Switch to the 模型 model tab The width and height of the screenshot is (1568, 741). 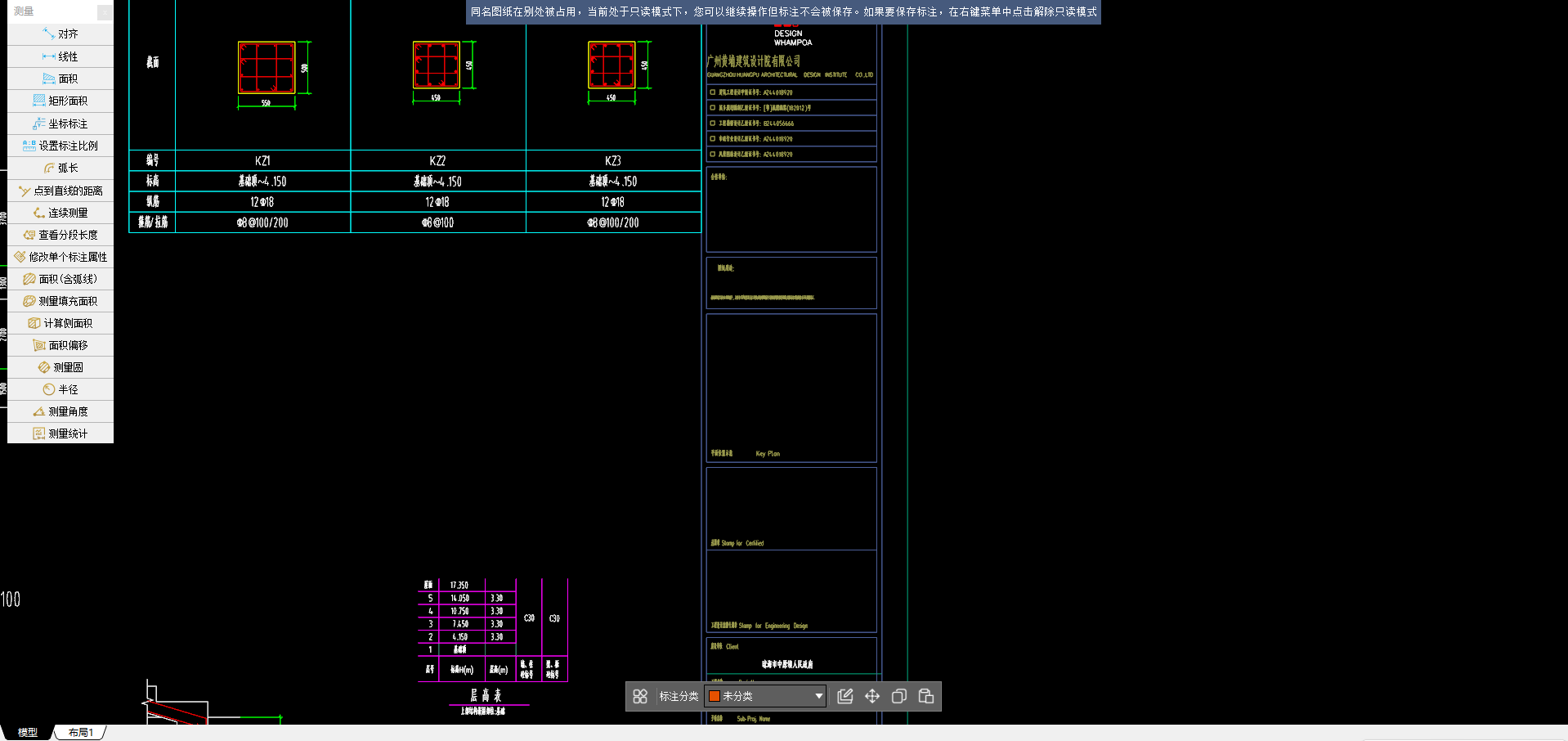(28, 732)
